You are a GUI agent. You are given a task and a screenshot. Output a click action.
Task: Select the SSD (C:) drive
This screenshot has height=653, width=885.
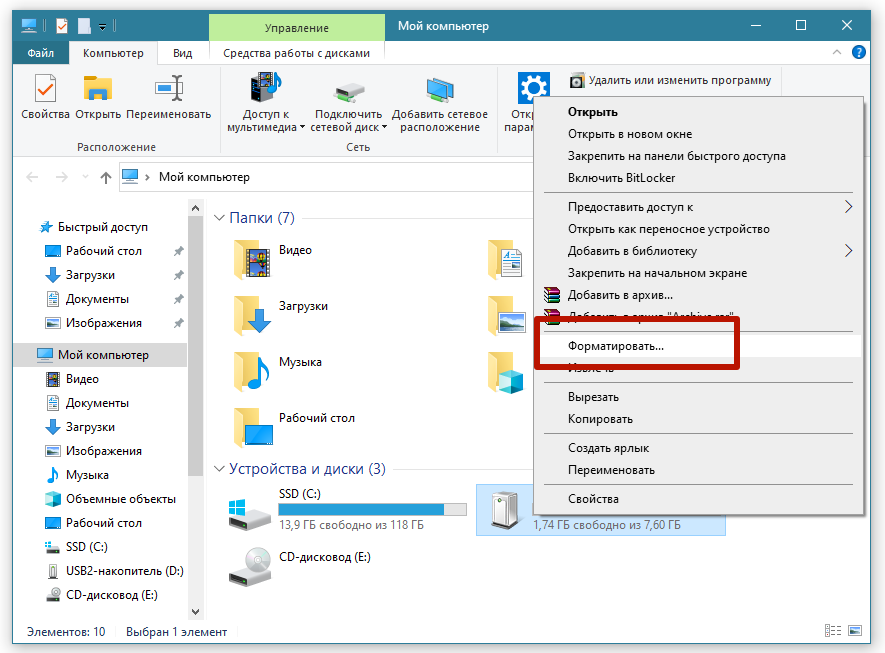347,509
